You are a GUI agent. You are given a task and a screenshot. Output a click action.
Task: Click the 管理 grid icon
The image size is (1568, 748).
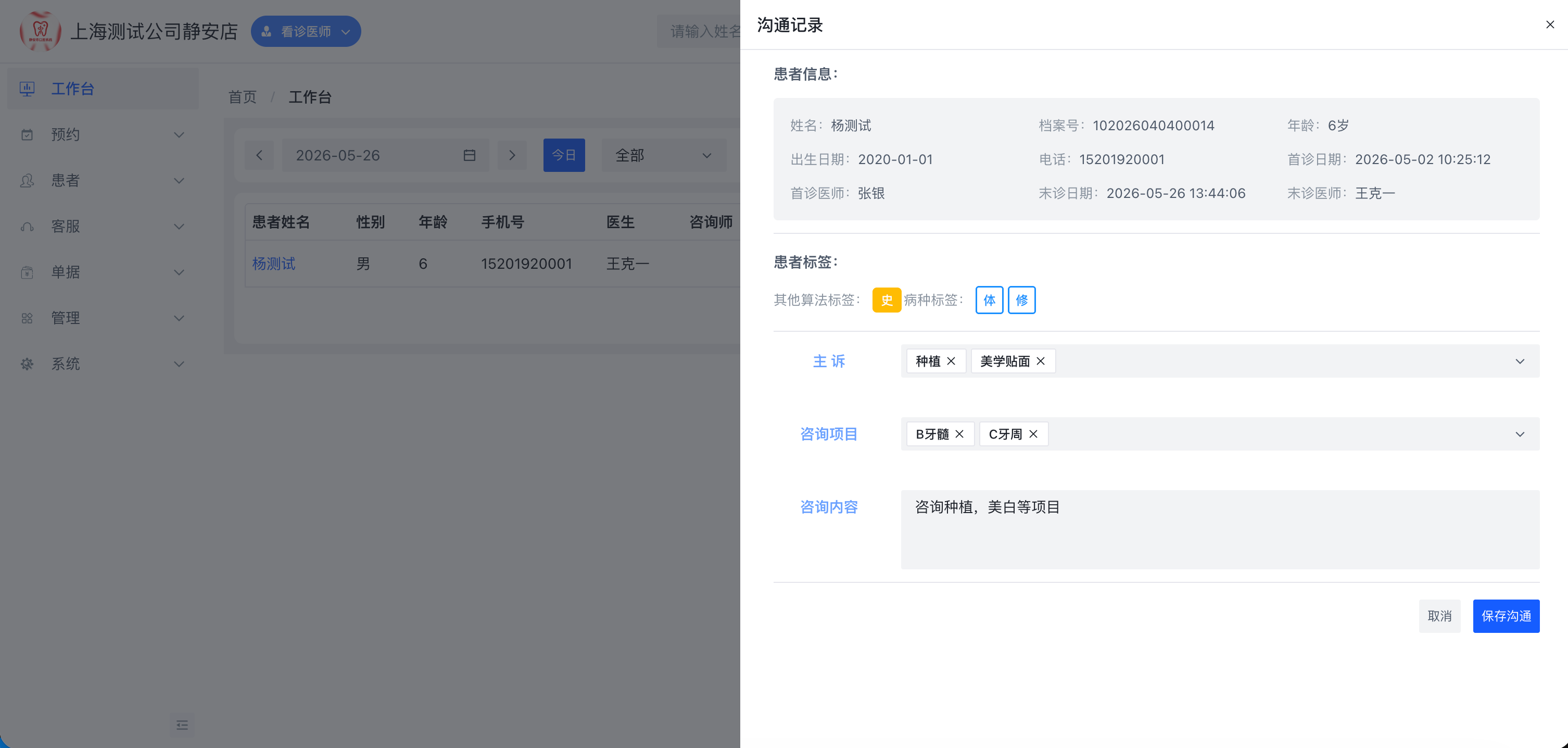click(27, 318)
